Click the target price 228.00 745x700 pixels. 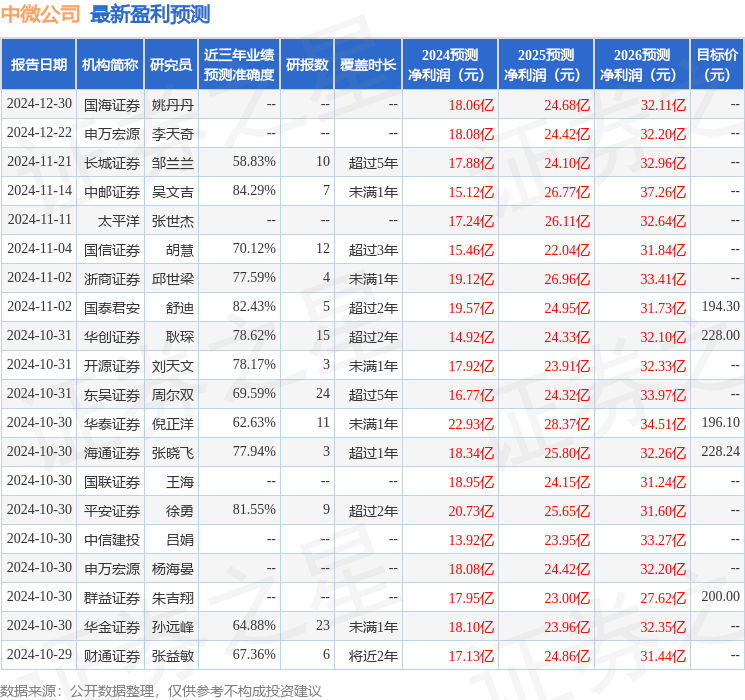(721, 336)
